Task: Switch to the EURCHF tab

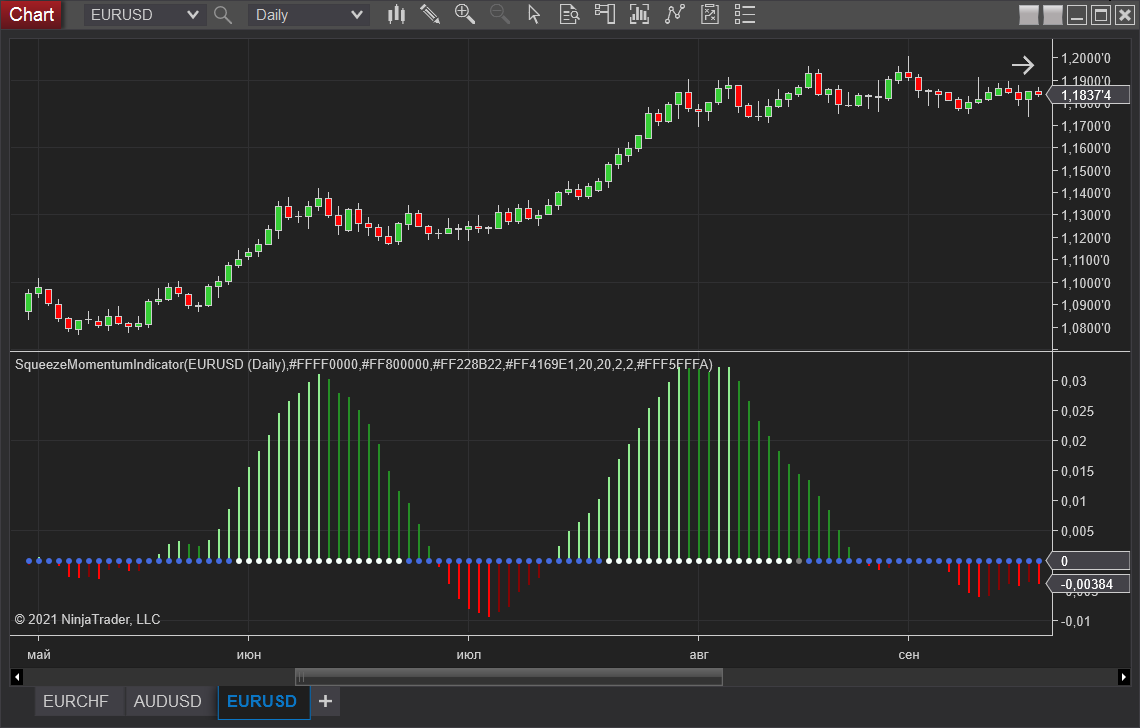Action: 75,702
